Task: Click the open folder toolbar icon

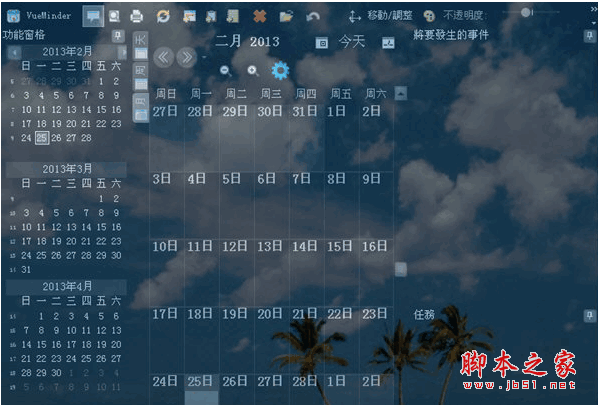Action: 286,16
